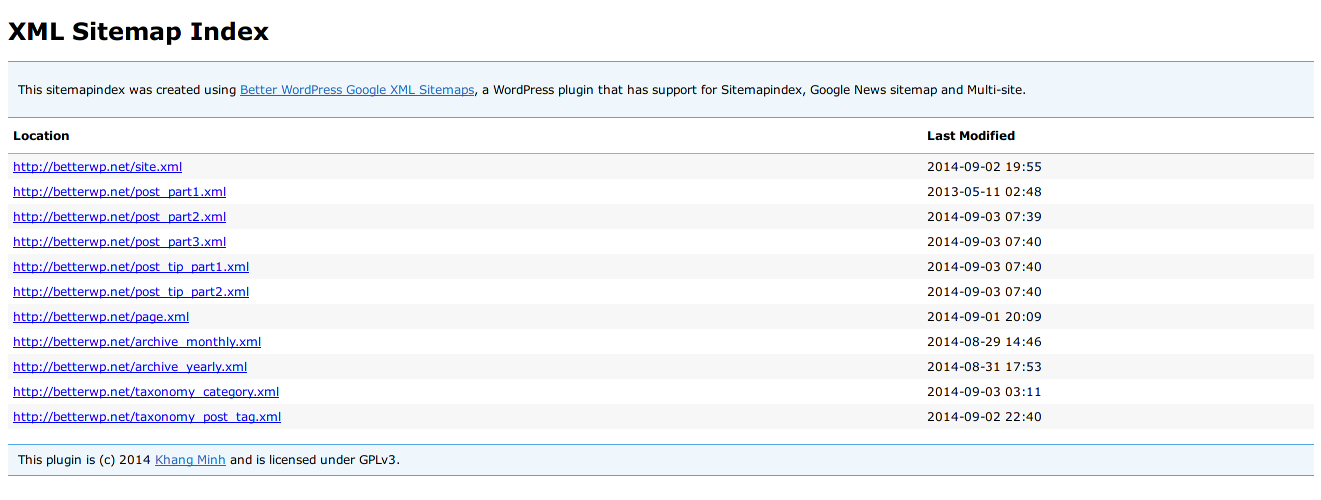Open the Better WordPress Google XML Sitemaps link
The image size is (1321, 500).
[x=357, y=90]
